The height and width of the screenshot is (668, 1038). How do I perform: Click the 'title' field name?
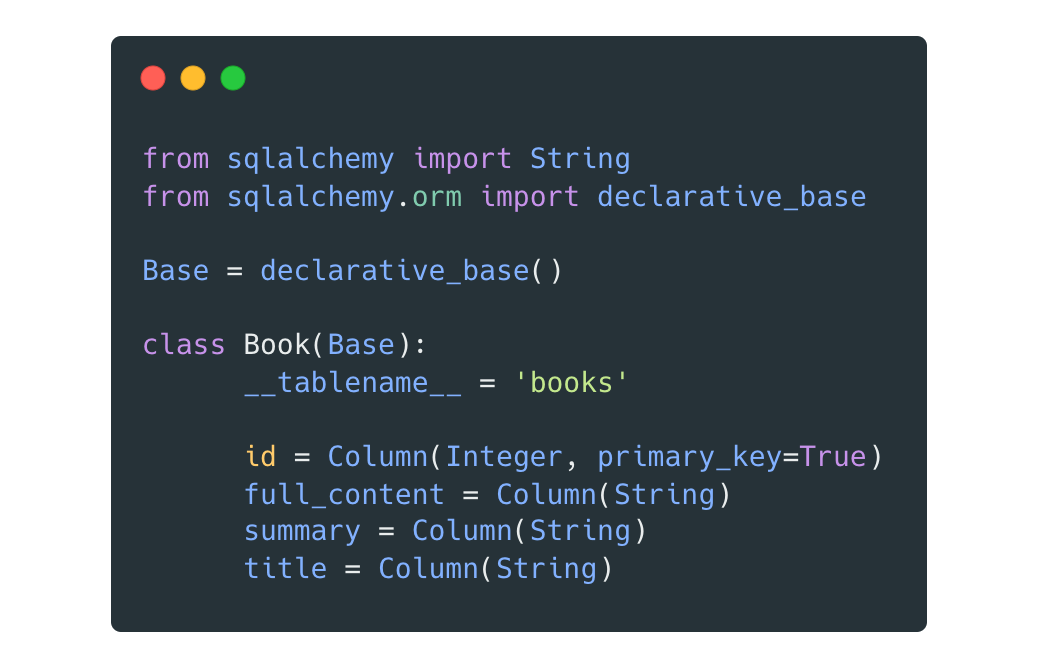point(285,568)
